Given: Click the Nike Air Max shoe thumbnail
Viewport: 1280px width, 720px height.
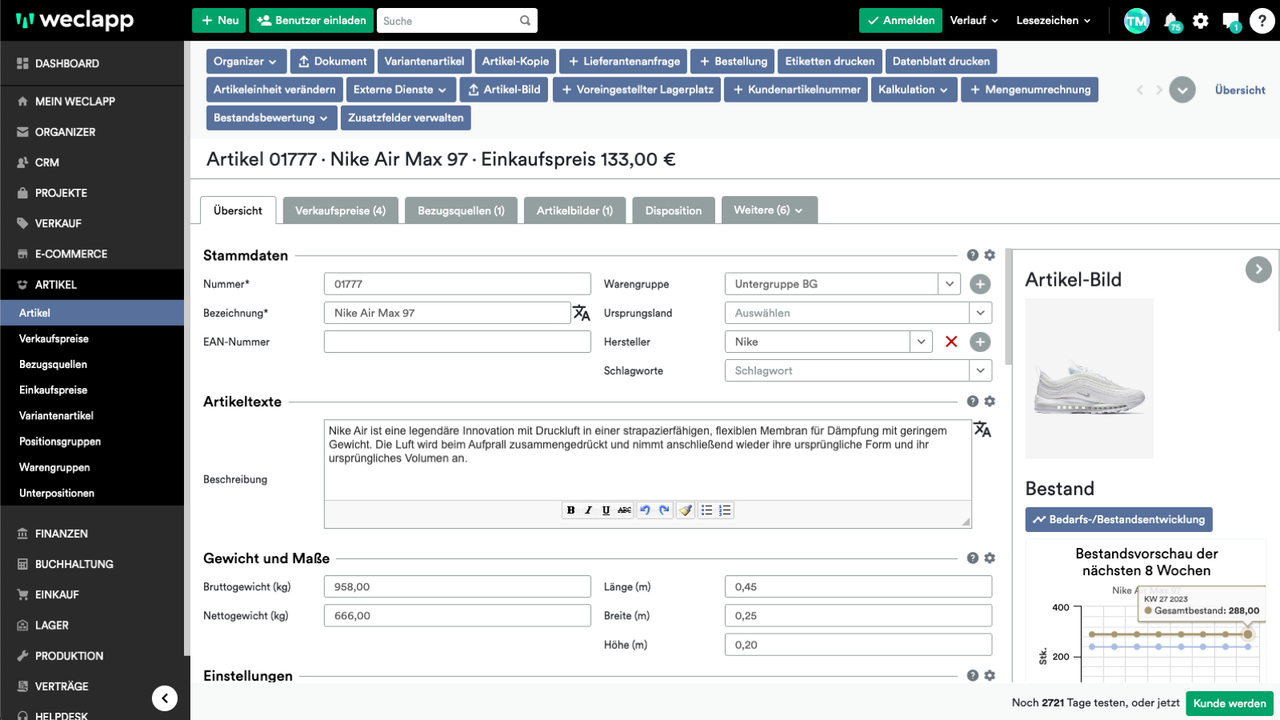Looking at the screenshot, I should (1089, 378).
